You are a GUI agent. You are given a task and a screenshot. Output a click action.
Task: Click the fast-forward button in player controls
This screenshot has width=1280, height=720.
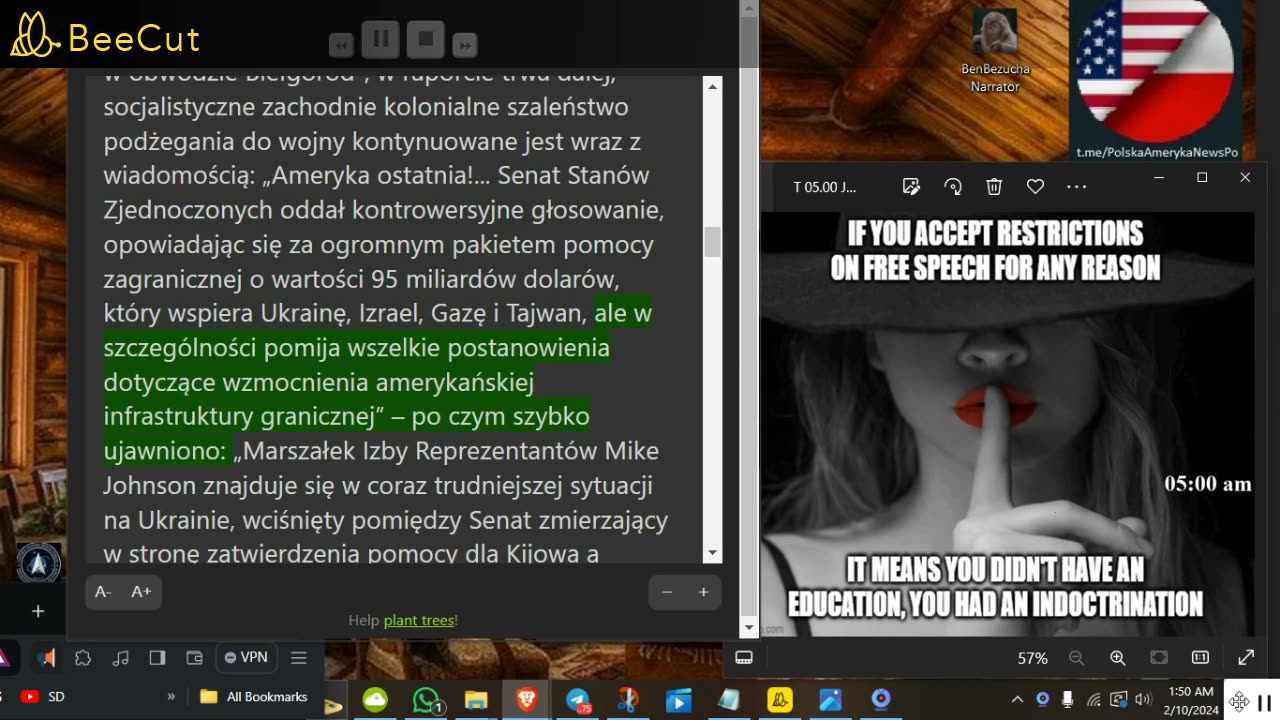(x=464, y=44)
